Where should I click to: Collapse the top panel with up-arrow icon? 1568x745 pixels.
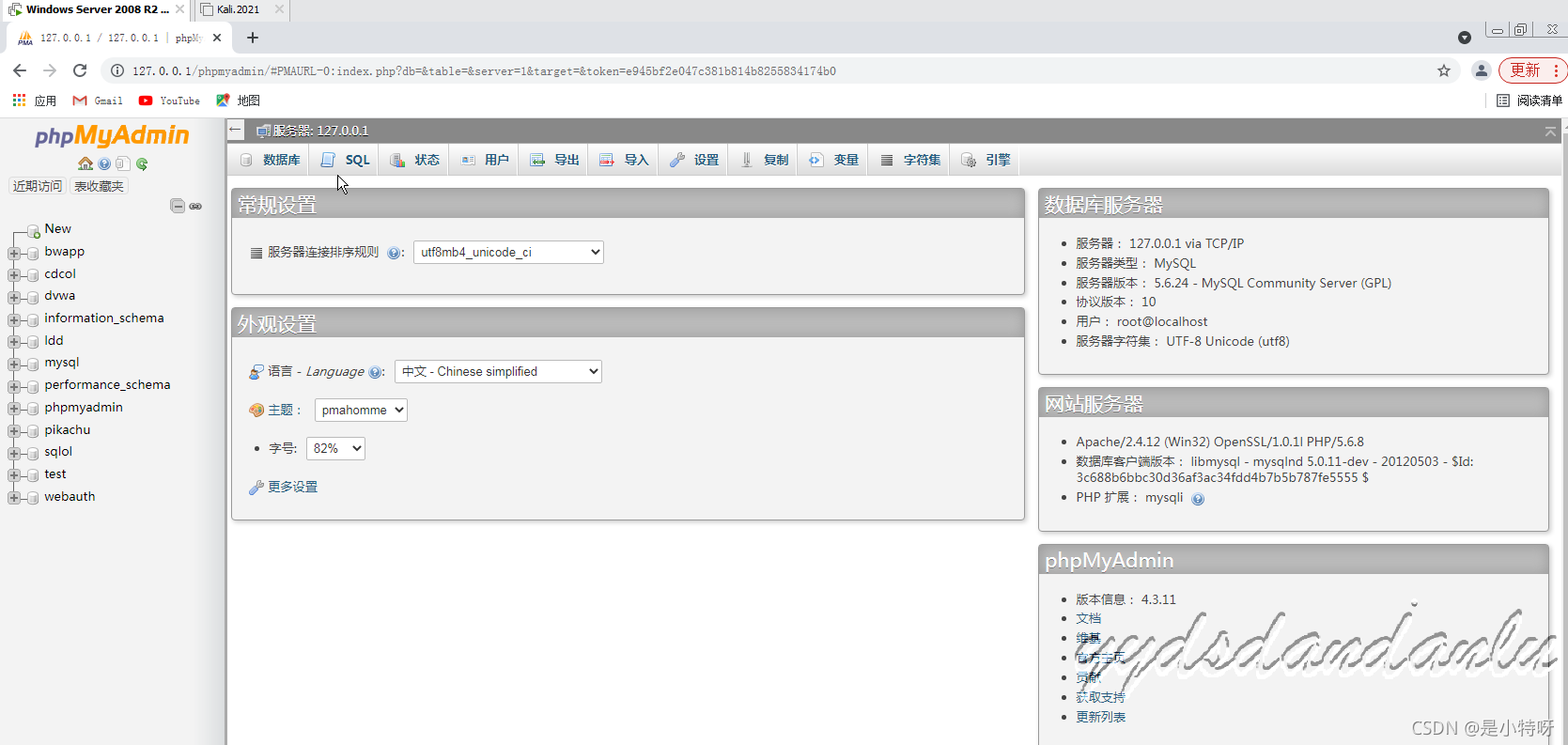(x=1550, y=132)
